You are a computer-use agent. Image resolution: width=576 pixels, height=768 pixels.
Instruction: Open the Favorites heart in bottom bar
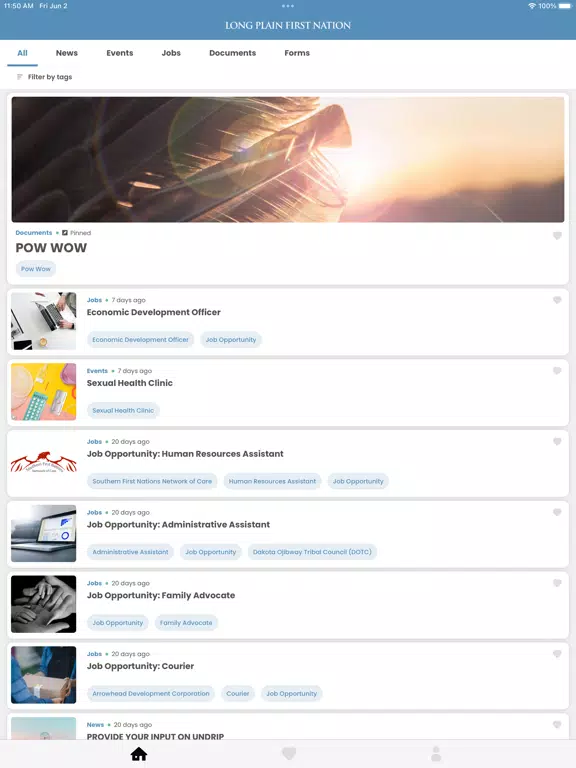(x=289, y=753)
